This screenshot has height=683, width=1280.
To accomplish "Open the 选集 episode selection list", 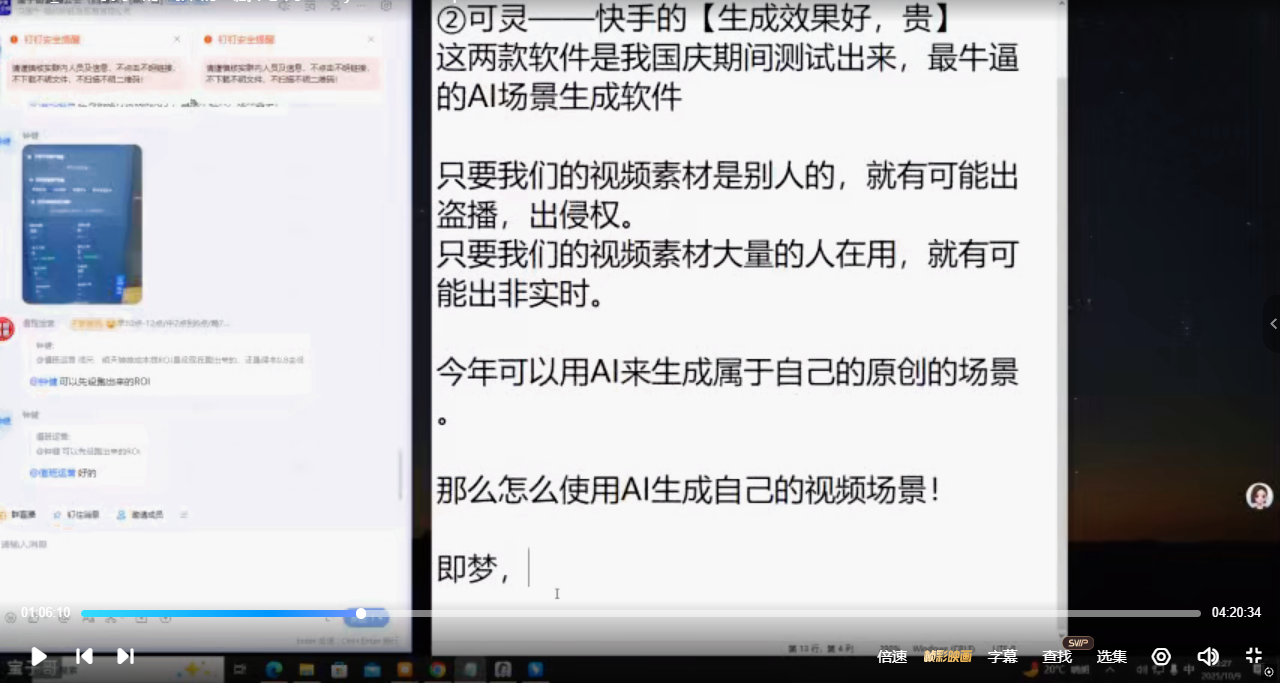I will pyautogui.click(x=1111, y=657).
